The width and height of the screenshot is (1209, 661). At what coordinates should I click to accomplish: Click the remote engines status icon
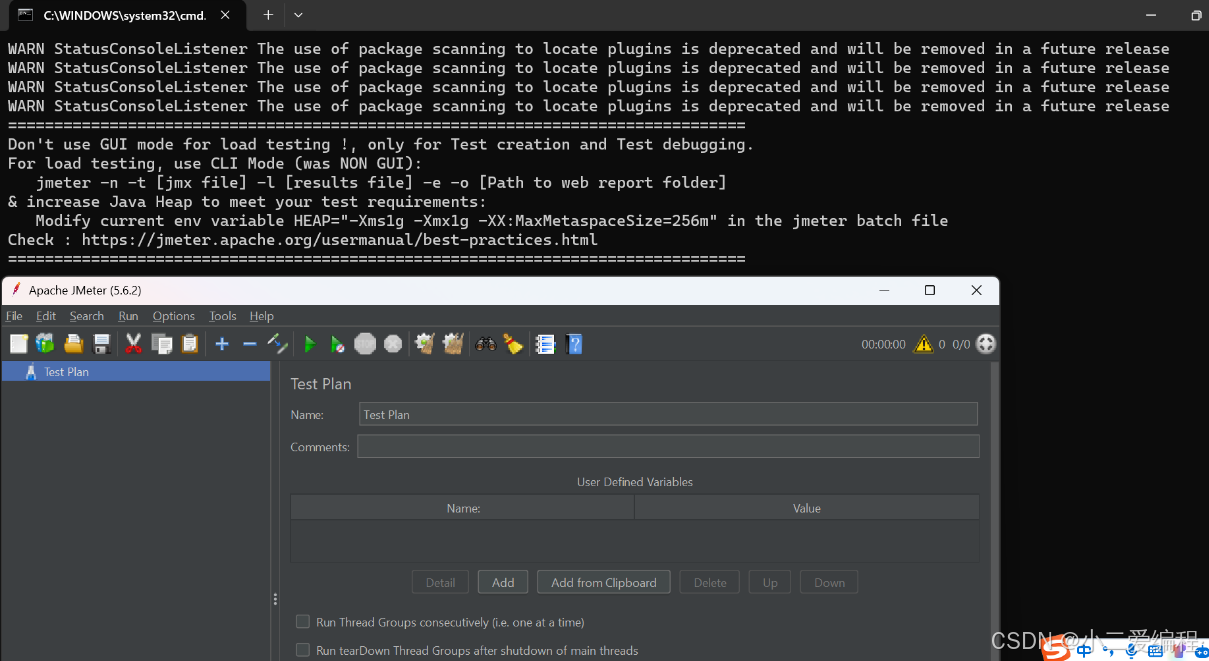(986, 344)
